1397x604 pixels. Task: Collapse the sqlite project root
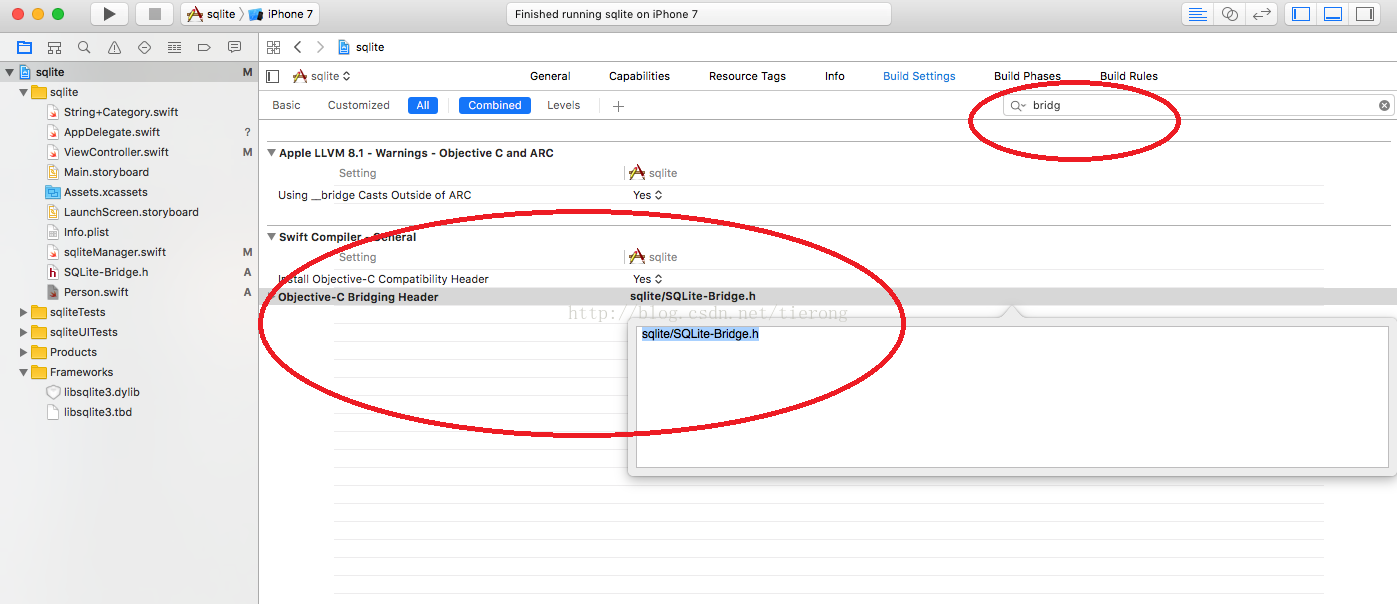[x=10, y=72]
